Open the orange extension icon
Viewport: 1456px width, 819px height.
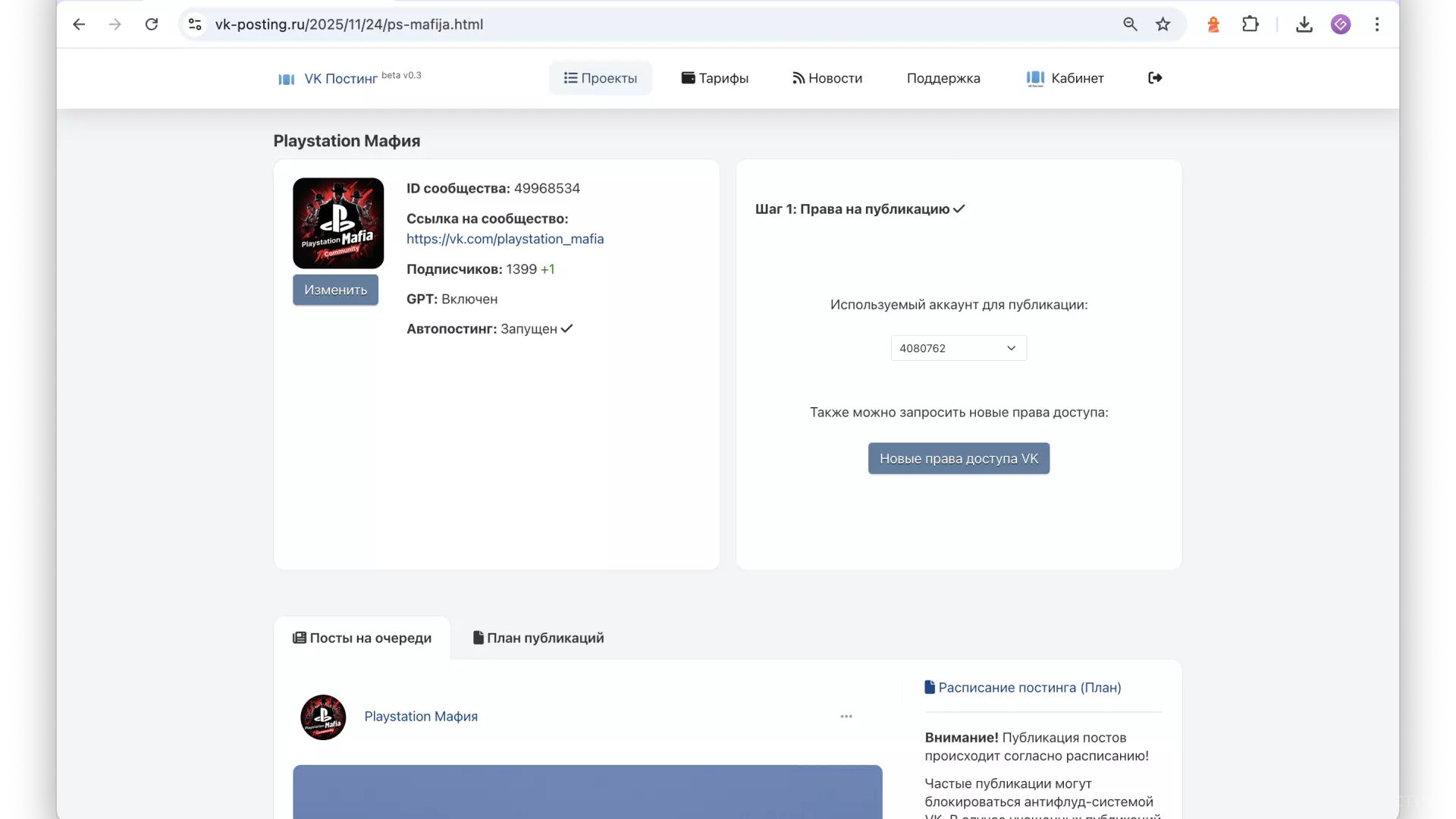(1213, 24)
